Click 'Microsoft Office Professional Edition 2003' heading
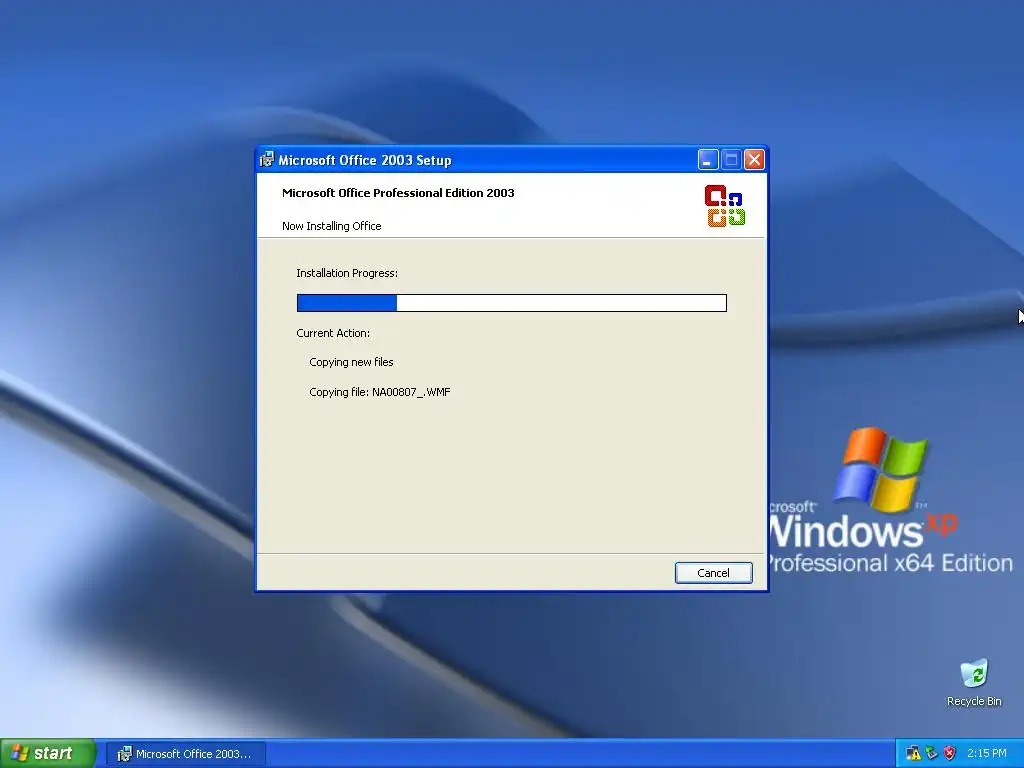This screenshot has height=768, width=1024. tap(398, 193)
